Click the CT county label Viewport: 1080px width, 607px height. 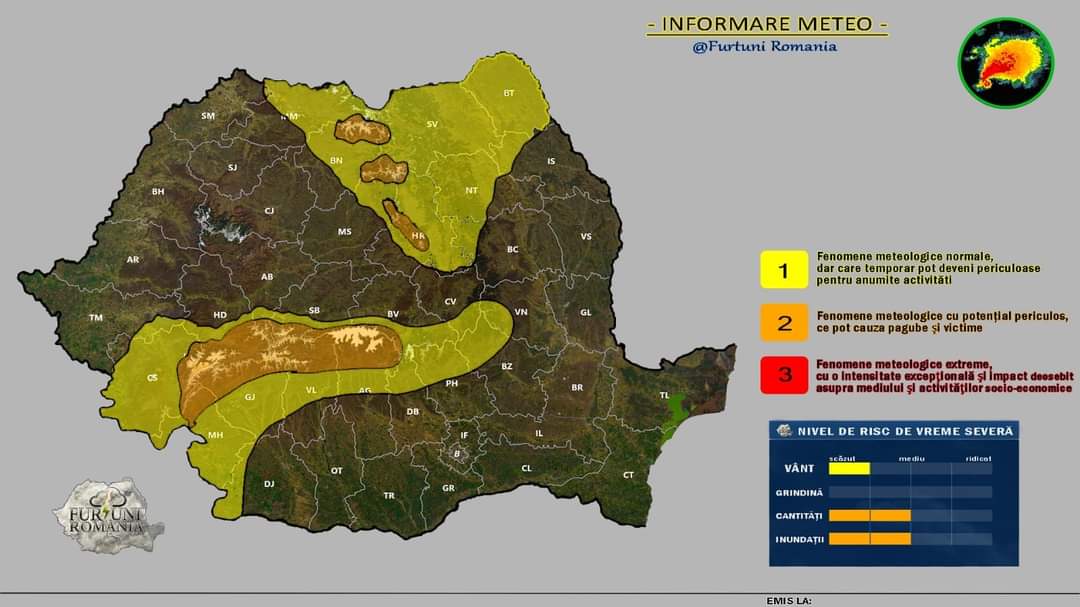(628, 474)
